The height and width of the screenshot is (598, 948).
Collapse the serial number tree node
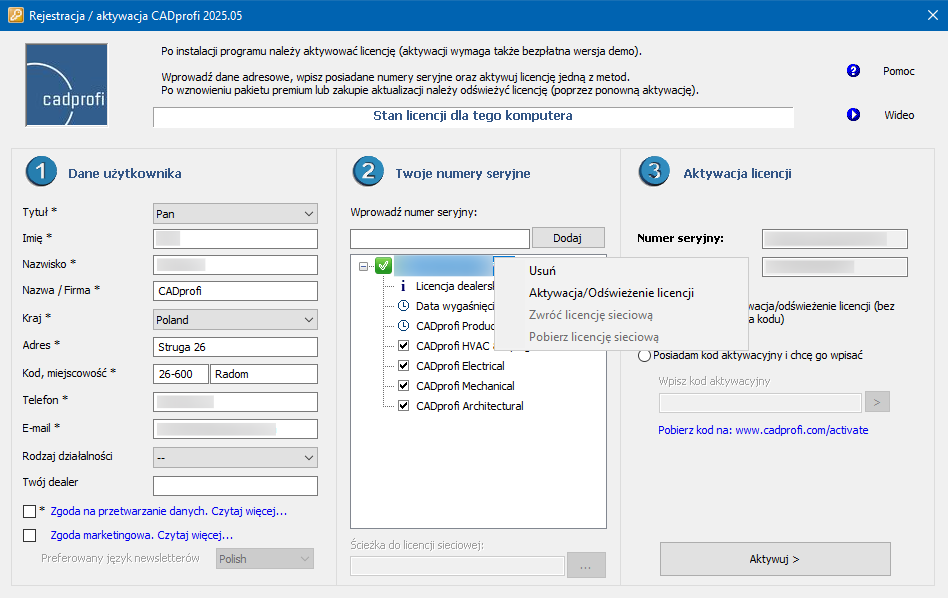pyautogui.click(x=363, y=266)
